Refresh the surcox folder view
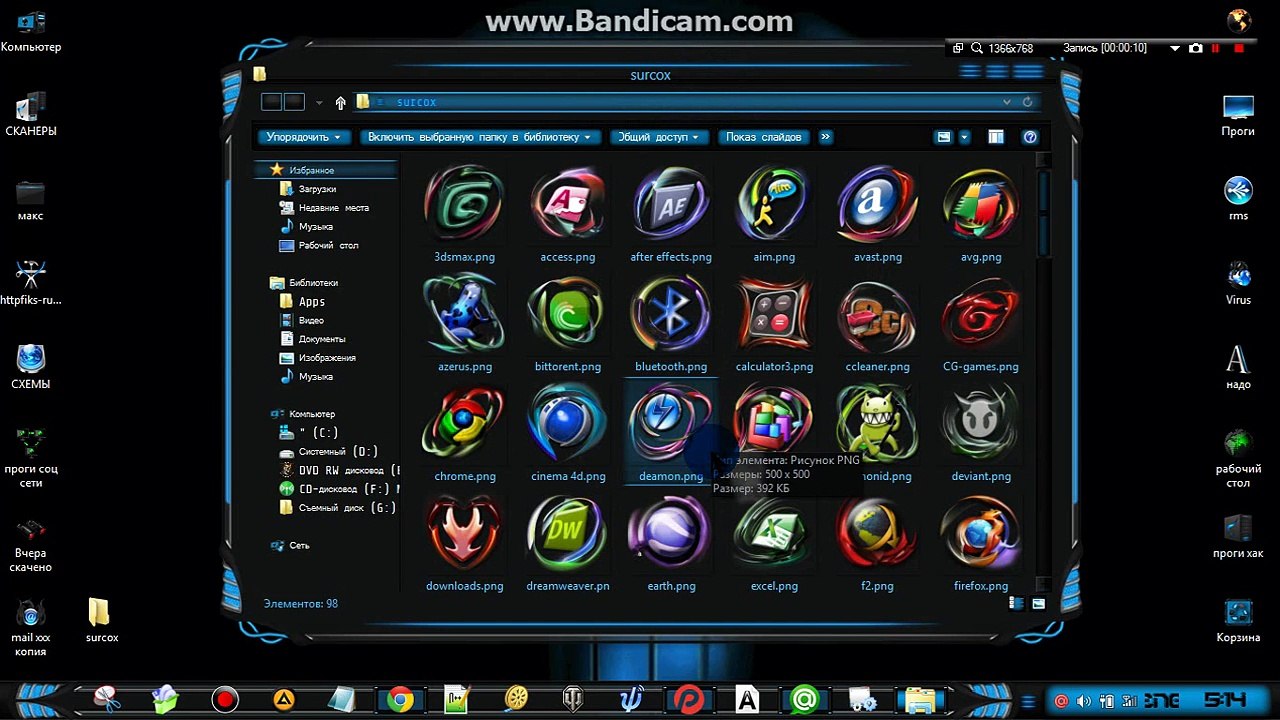 (x=1027, y=102)
